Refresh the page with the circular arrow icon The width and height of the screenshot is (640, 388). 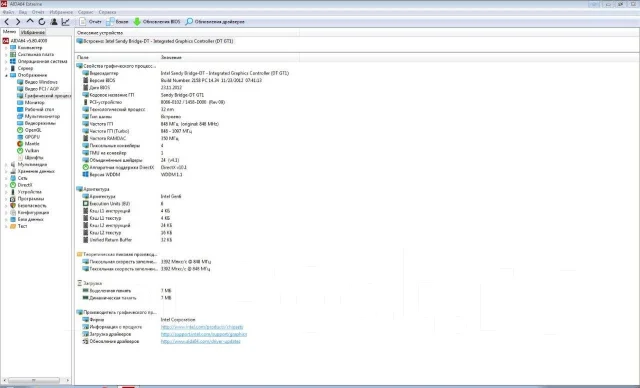click(x=42, y=22)
